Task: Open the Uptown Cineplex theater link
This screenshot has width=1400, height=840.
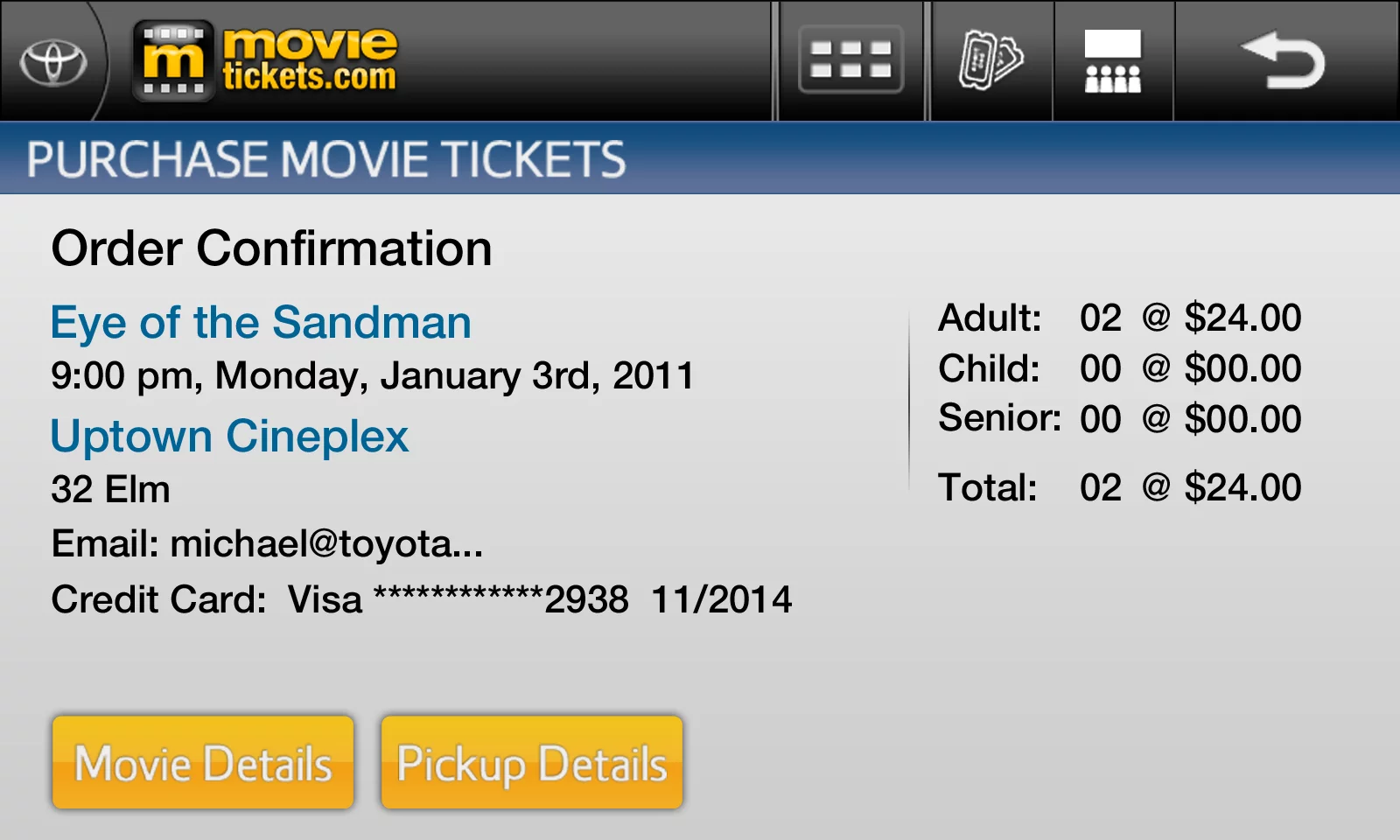Action: pos(229,436)
